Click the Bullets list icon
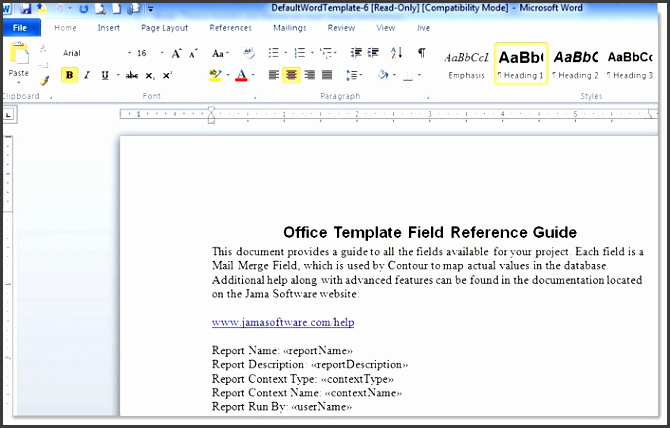 [x=273, y=53]
